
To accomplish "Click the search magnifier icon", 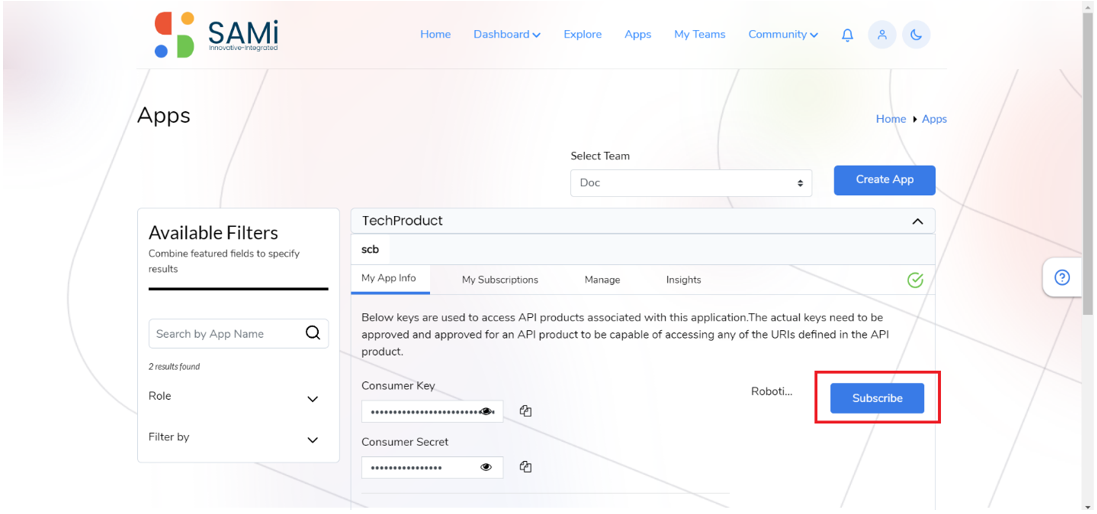I will pyautogui.click(x=313, y=333).
